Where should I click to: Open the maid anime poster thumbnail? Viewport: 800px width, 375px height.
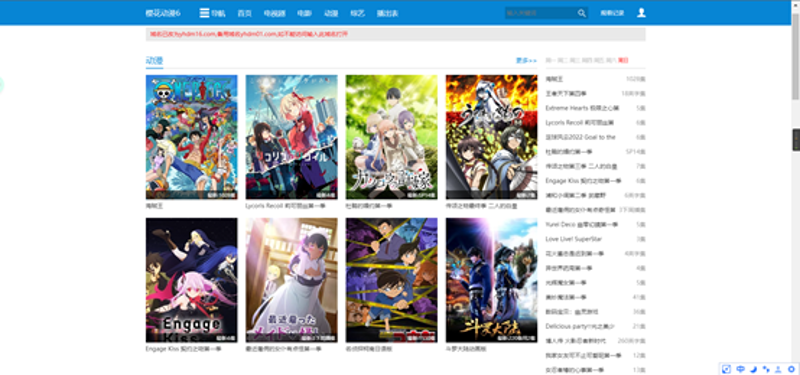[291, 280]
